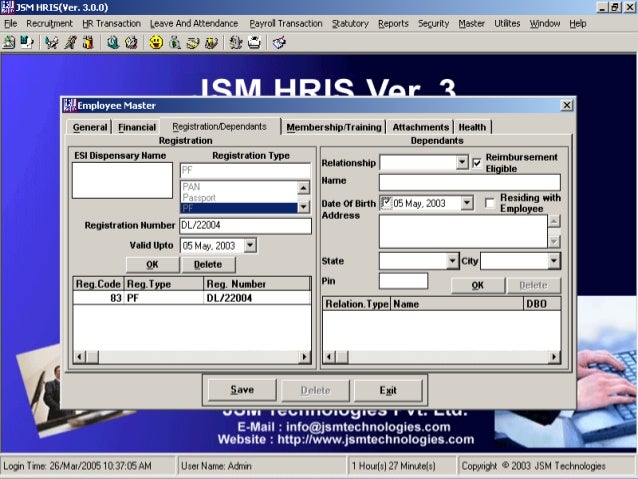
Task: Click the Pin input field
Action: [403, 281]
